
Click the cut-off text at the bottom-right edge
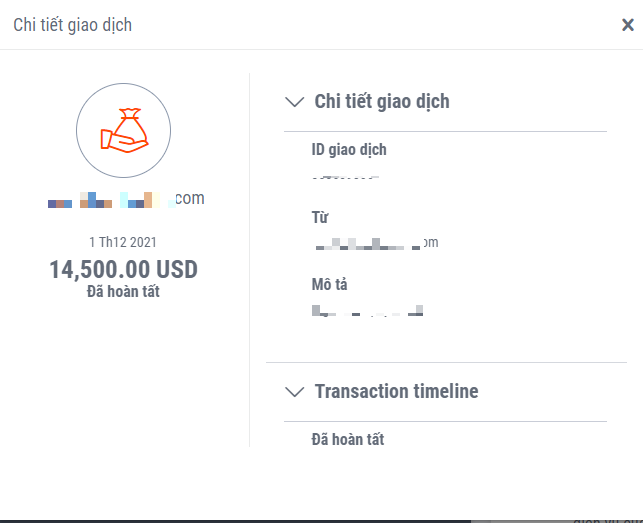click(x=608, y=520)
